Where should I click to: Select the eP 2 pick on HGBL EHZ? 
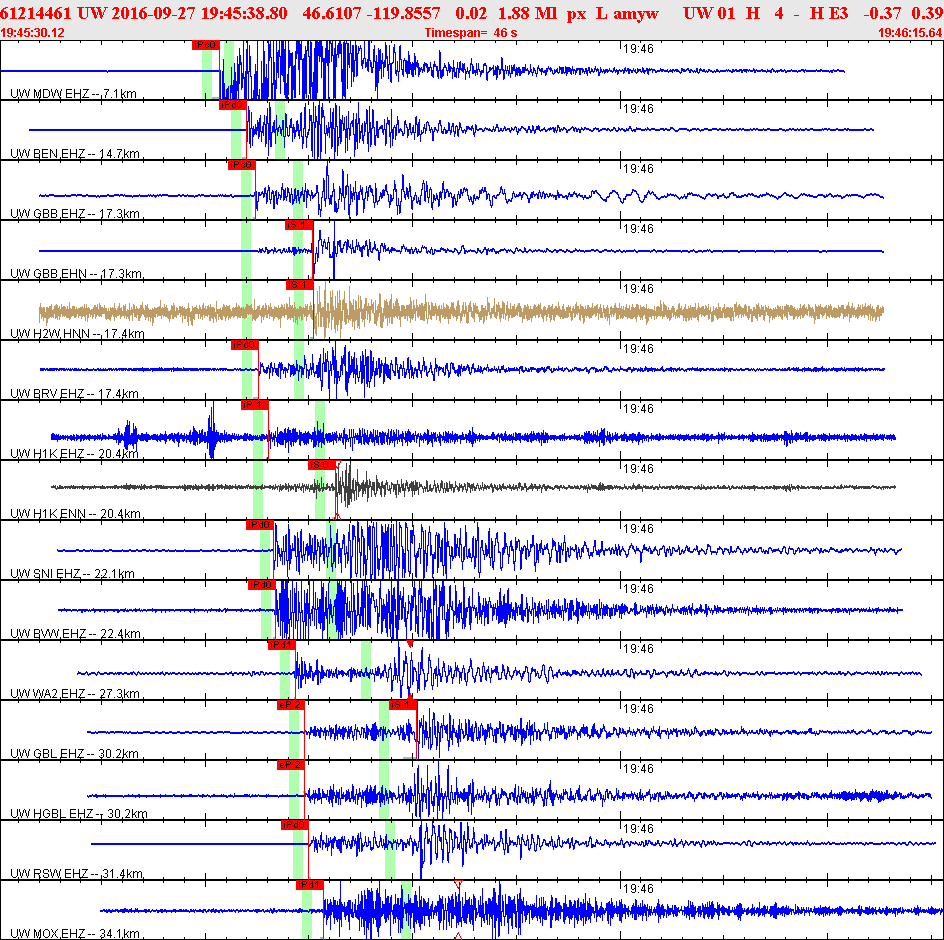click(x=290, y=765)
